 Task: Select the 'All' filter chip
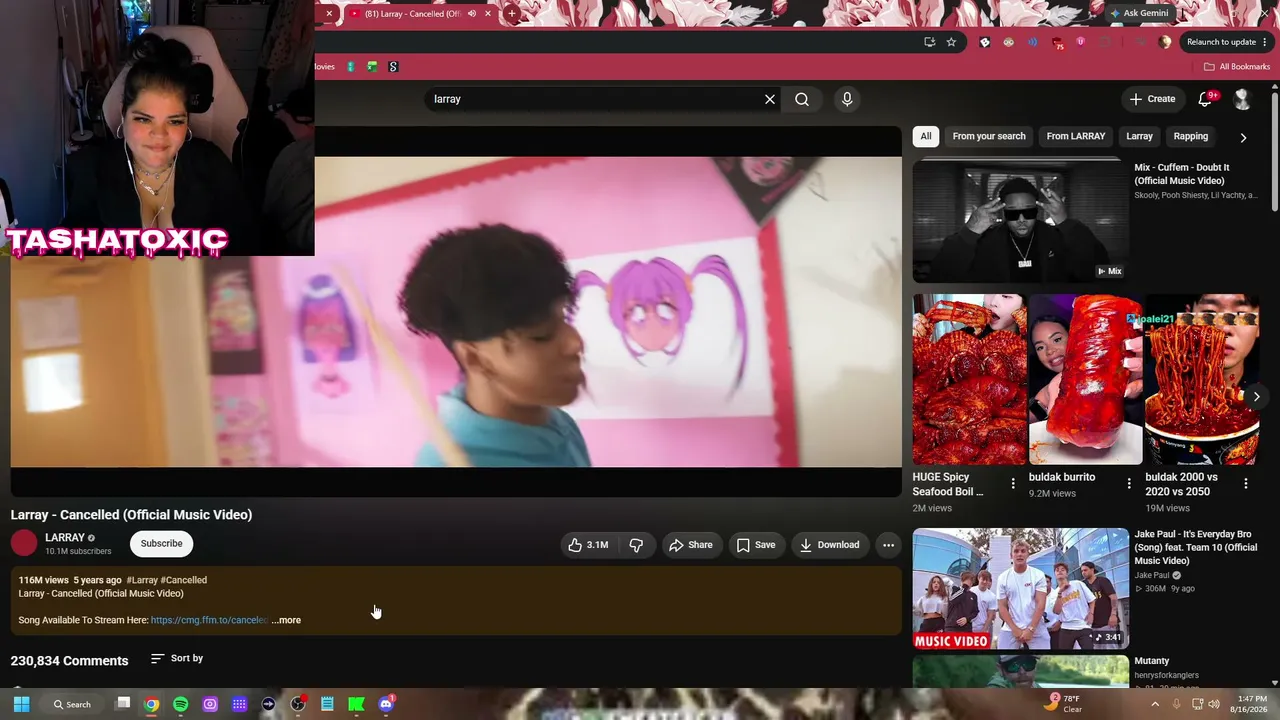[926, 136]
